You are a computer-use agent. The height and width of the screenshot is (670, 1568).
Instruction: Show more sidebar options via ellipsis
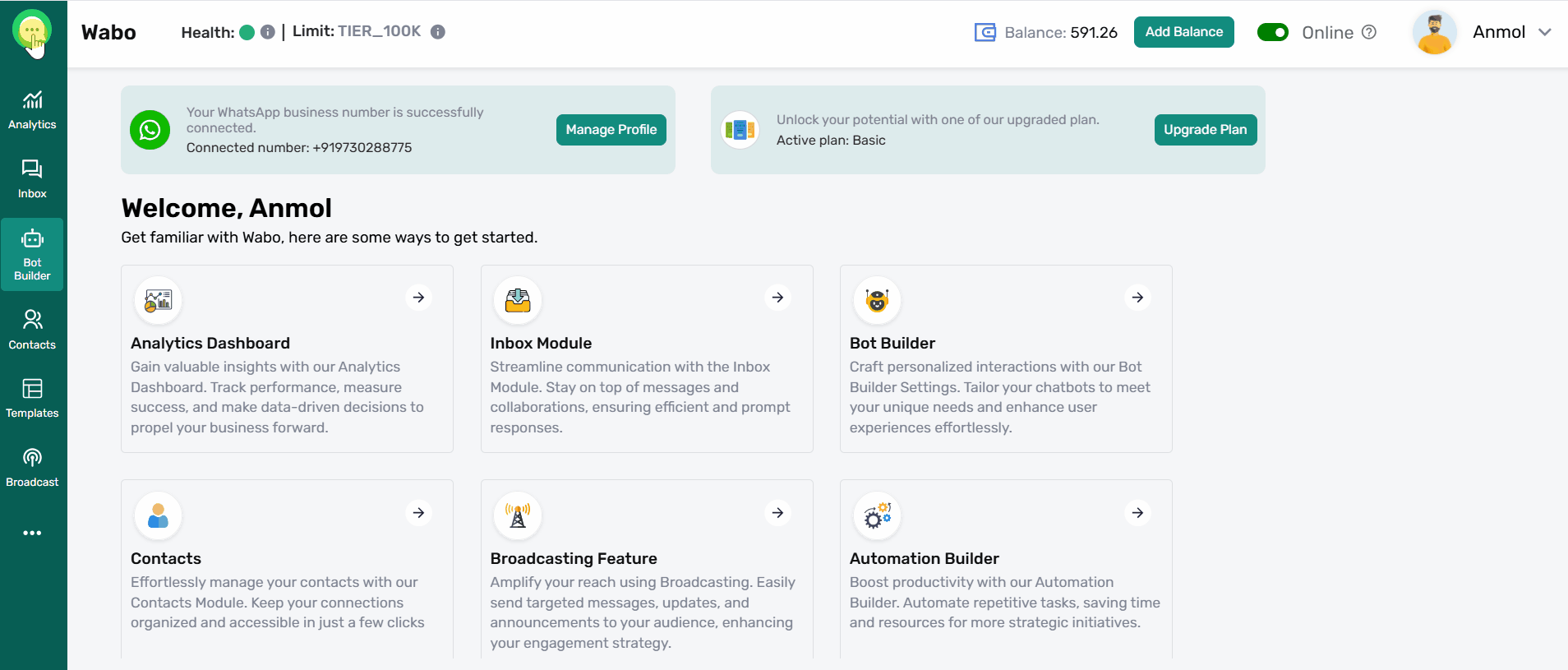32,533
